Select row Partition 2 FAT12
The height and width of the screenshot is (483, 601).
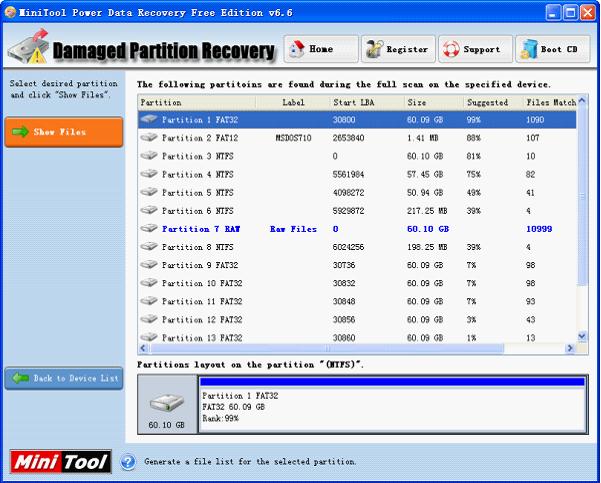pos(357,138)
